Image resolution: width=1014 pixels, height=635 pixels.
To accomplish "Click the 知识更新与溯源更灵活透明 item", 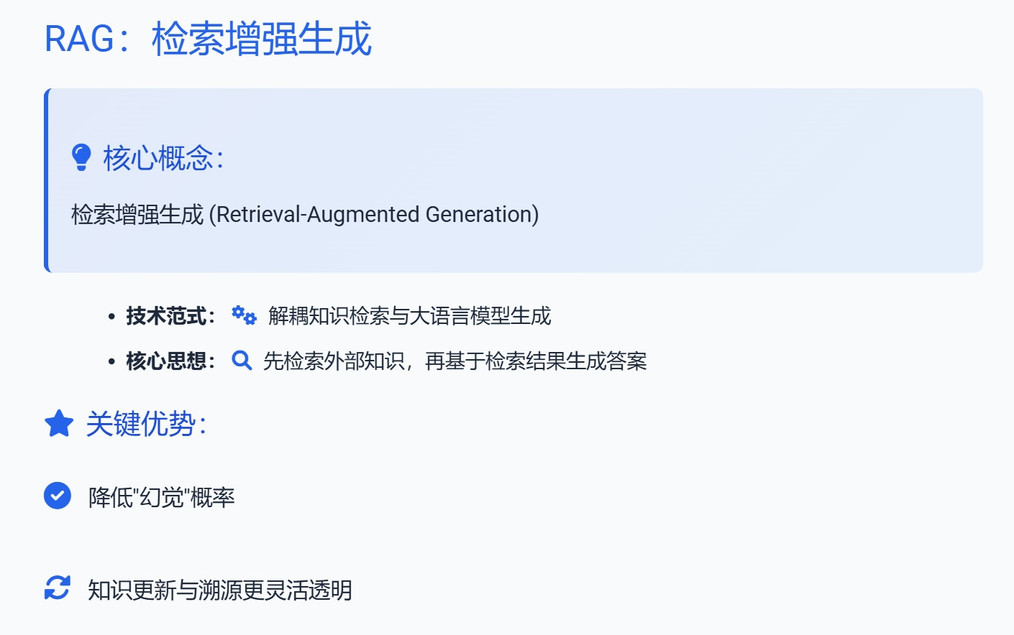I will 220,590.
